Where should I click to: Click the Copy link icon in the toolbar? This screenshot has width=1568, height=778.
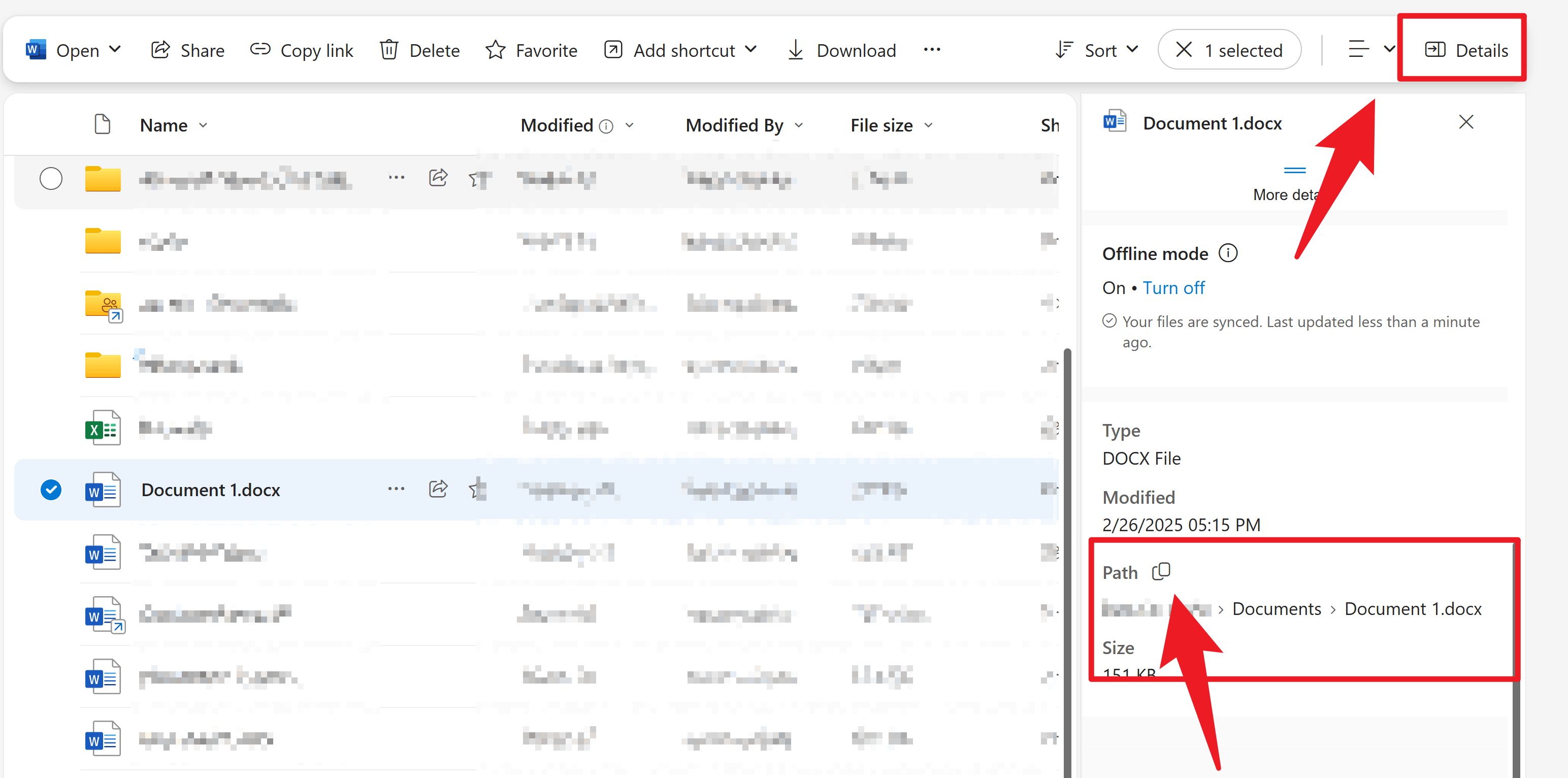260,50
